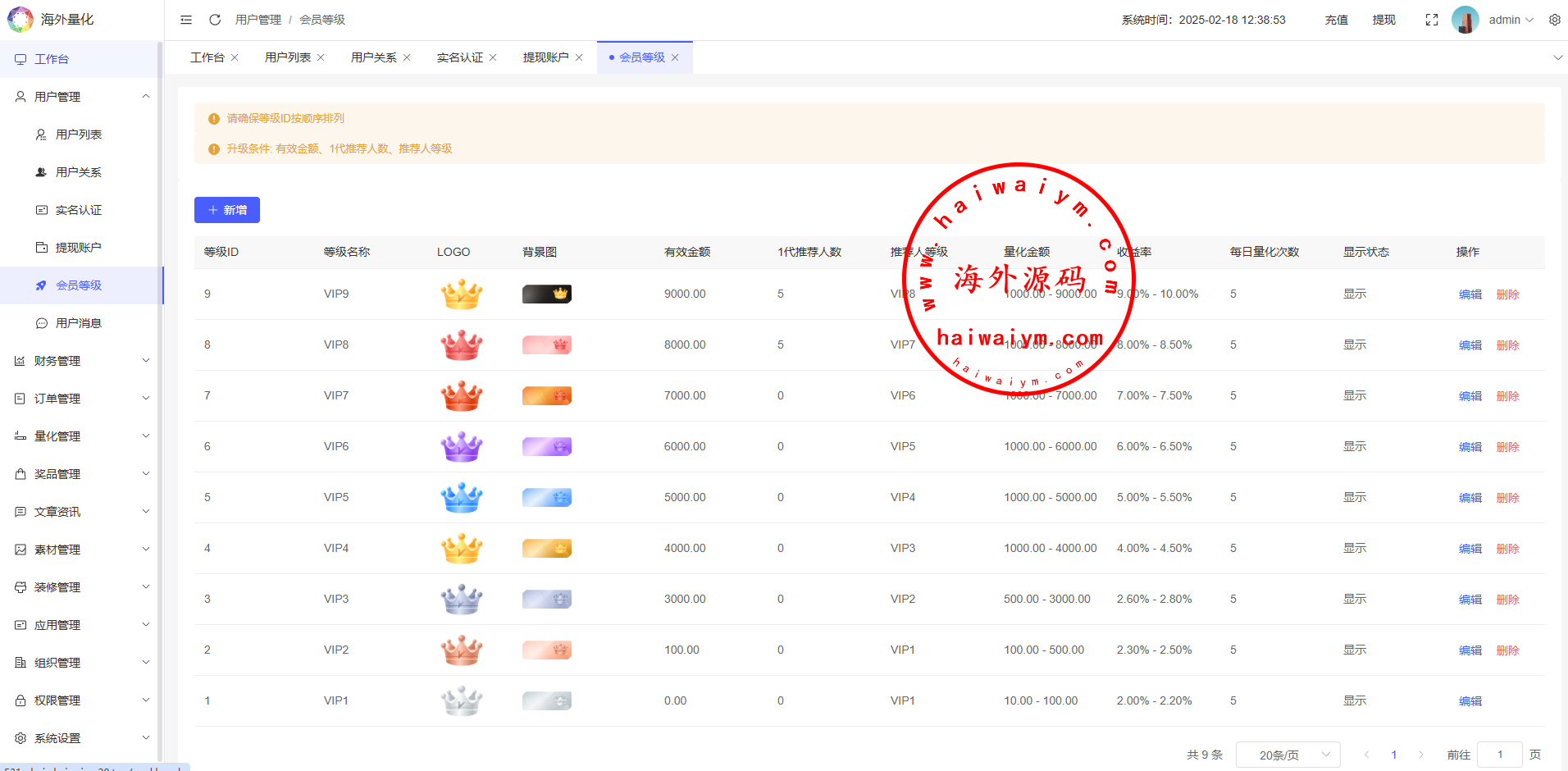
Task: Enter fullscreen mode via expand icon
Action: [1432, 20]
